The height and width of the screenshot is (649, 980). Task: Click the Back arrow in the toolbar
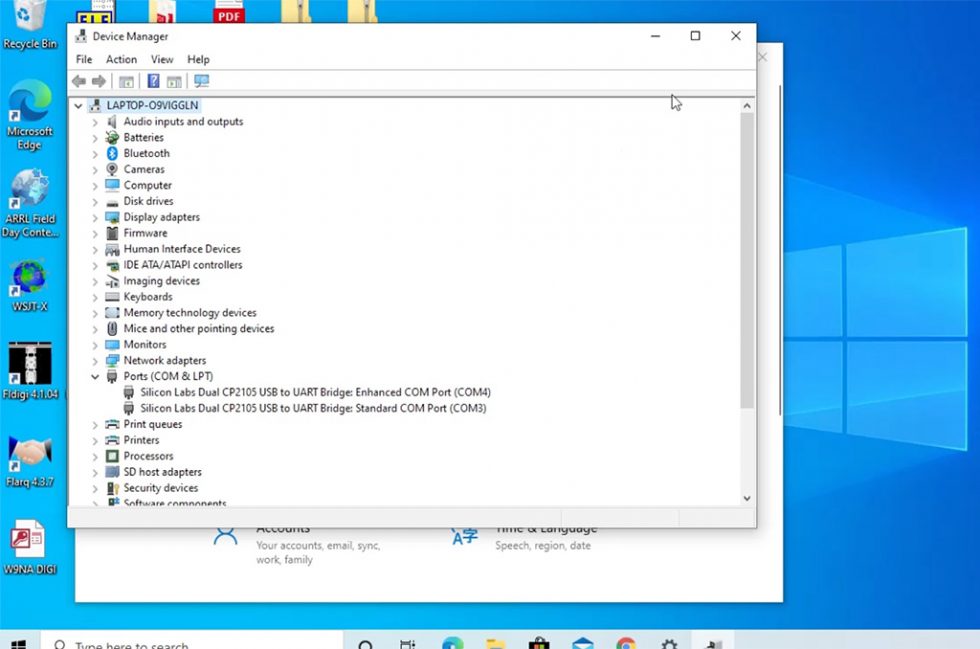[79, 81]
